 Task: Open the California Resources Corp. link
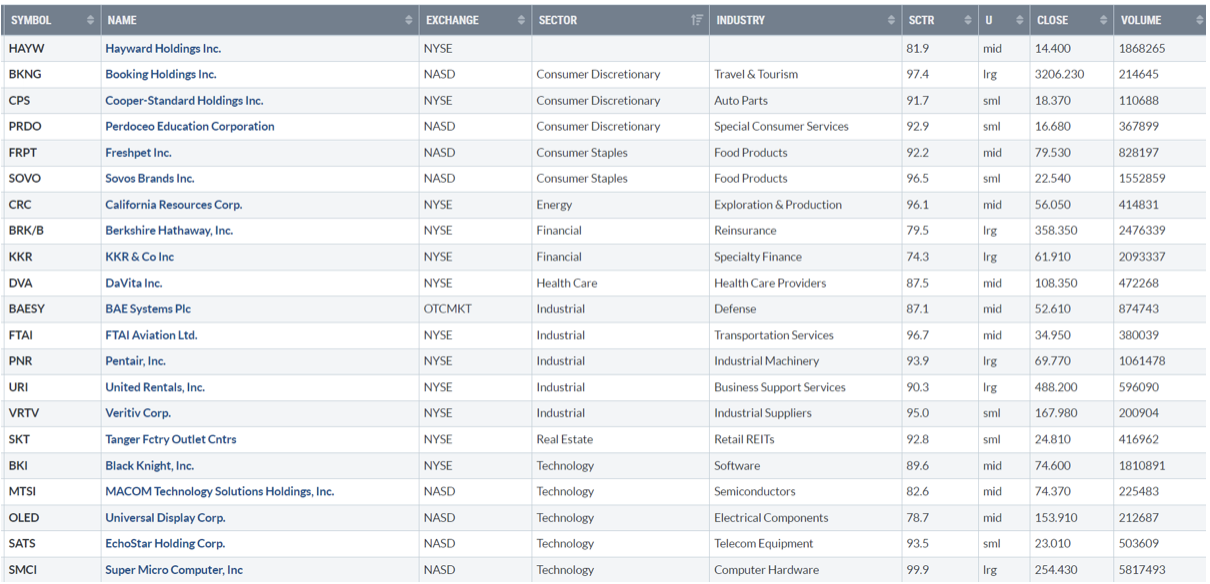pyautogui.click(x=173, y=205)
